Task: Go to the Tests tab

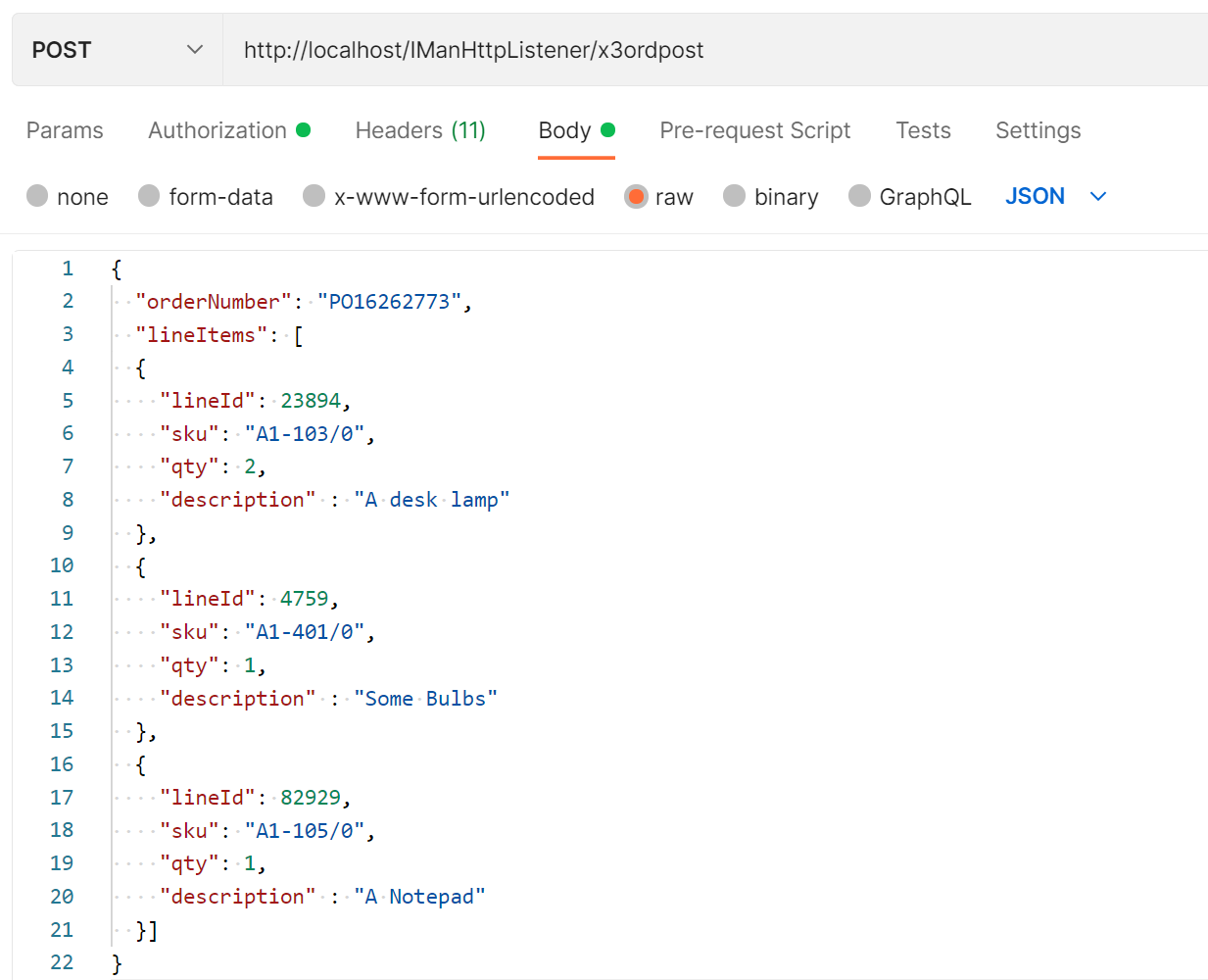Action: point(923,130)
